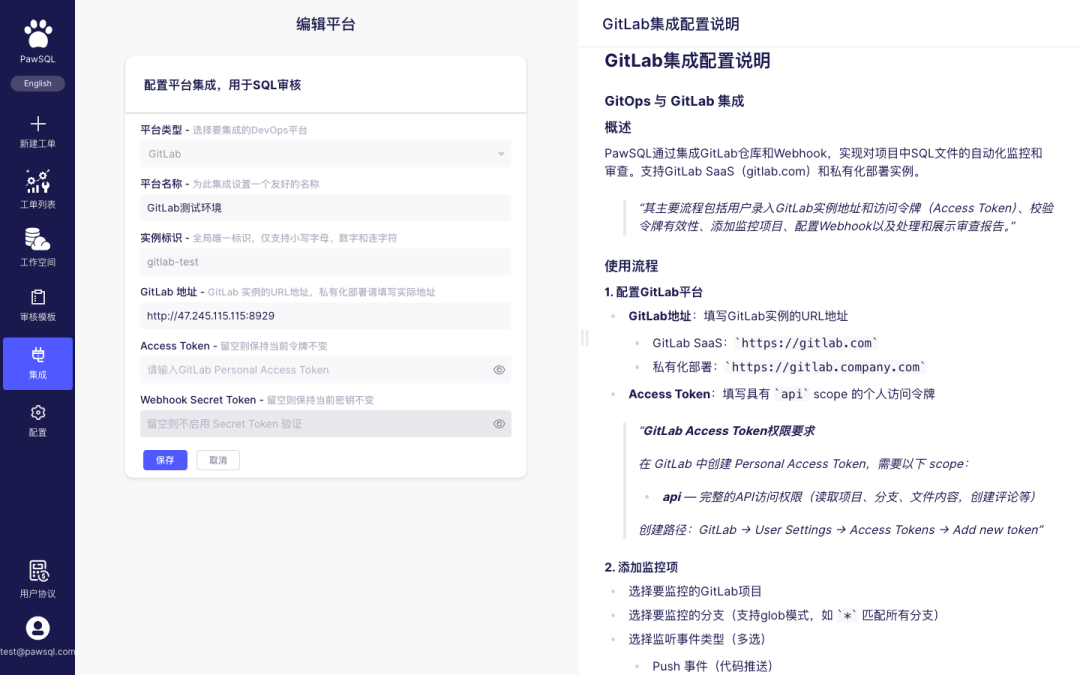Click the 保存 button
Image resolution: width=1080 pixels, height=675 pixels.
coord(165,460)
